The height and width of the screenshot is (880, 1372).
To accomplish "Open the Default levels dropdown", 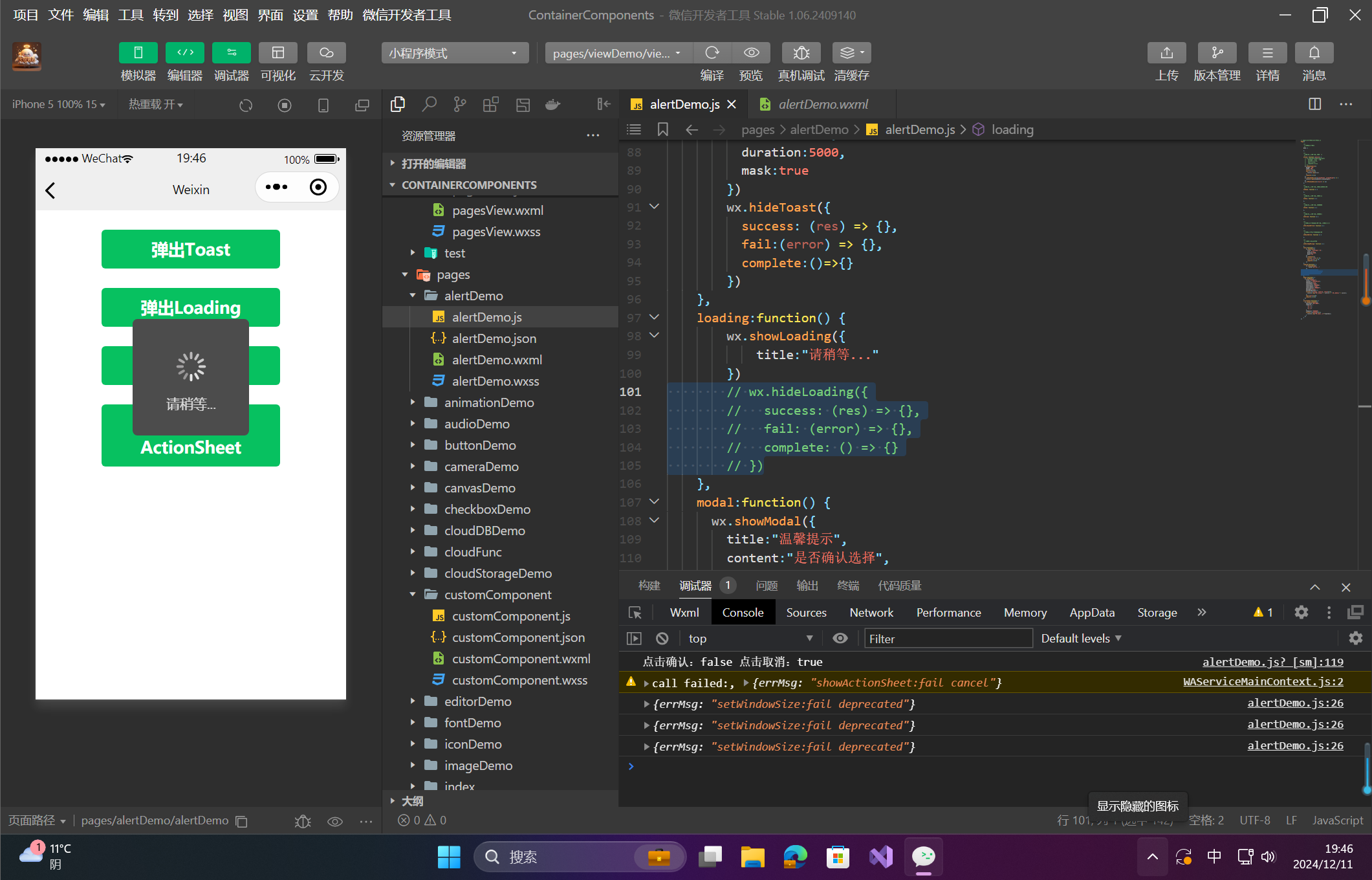I will pos(1080,639).
